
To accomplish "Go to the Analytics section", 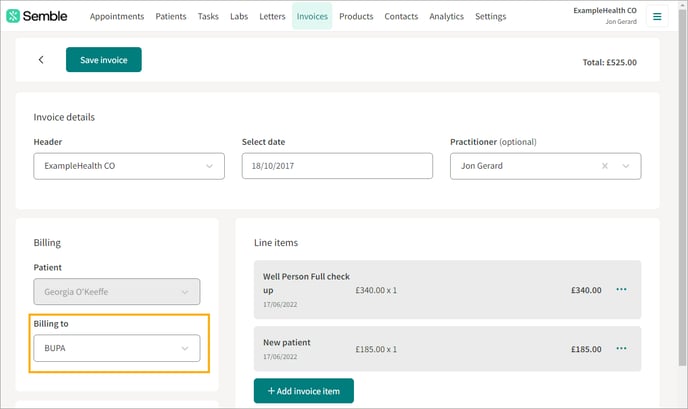I will 446,16.
